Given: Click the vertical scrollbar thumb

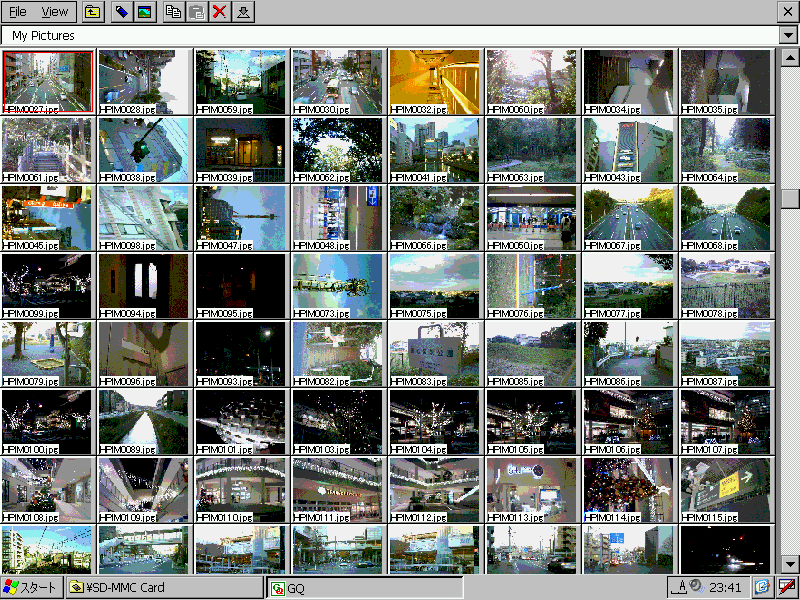Looking at the screenshot, I should (790, 198).
